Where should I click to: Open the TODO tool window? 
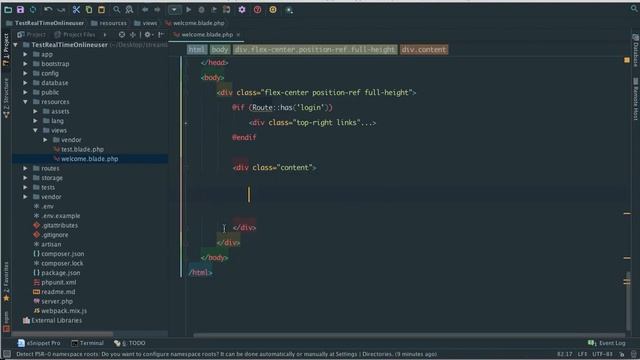130,343
